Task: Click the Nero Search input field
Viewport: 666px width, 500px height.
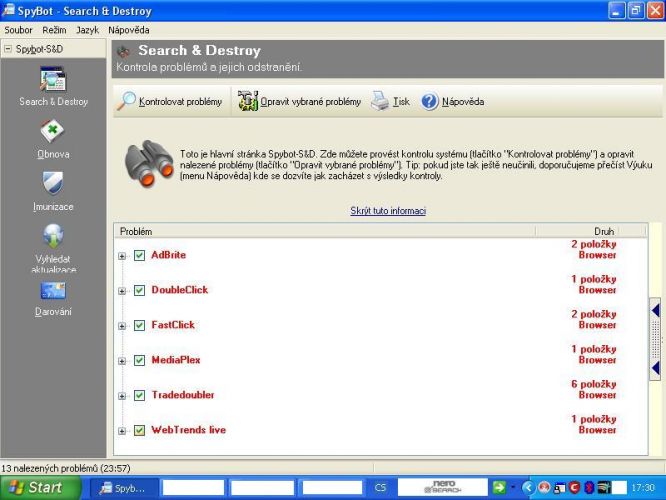Action: tap(443, 487)
